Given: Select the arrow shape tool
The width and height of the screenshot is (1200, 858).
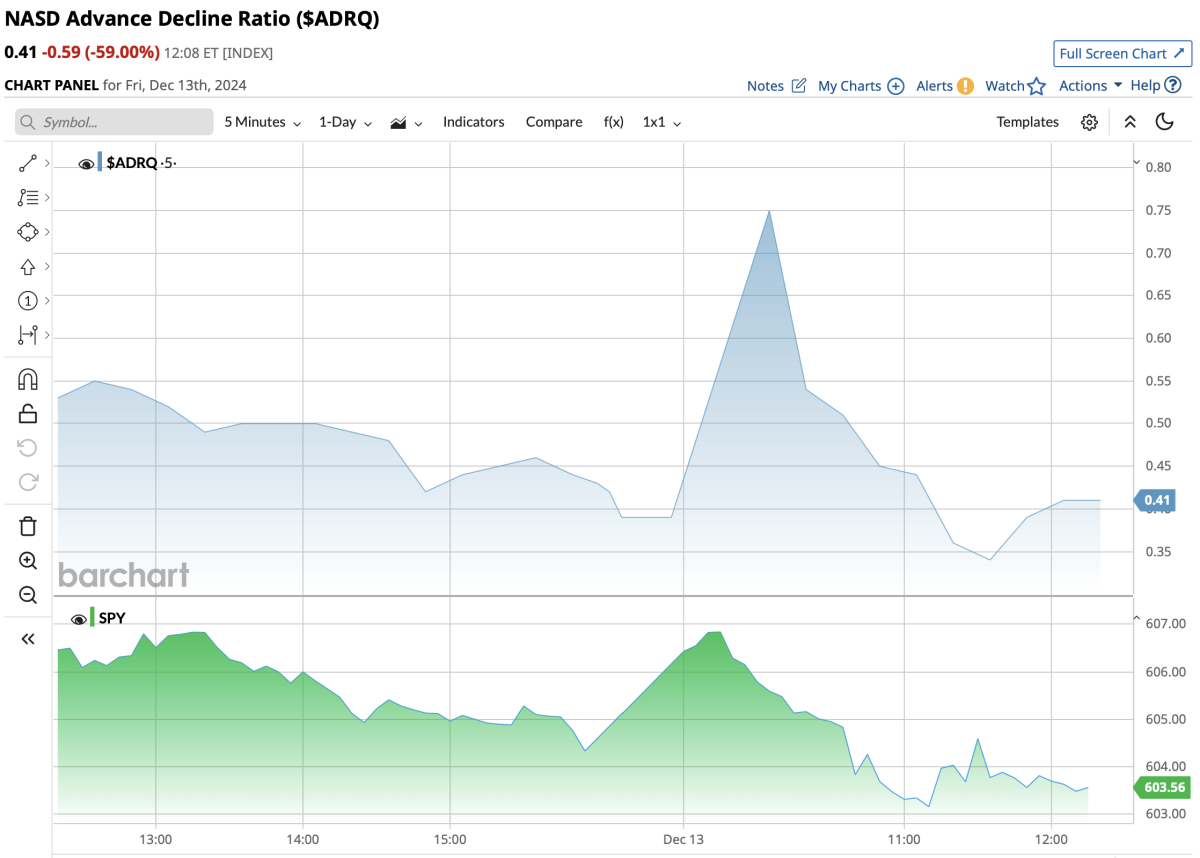Looking at the screenshot, I should click(28, 266).
